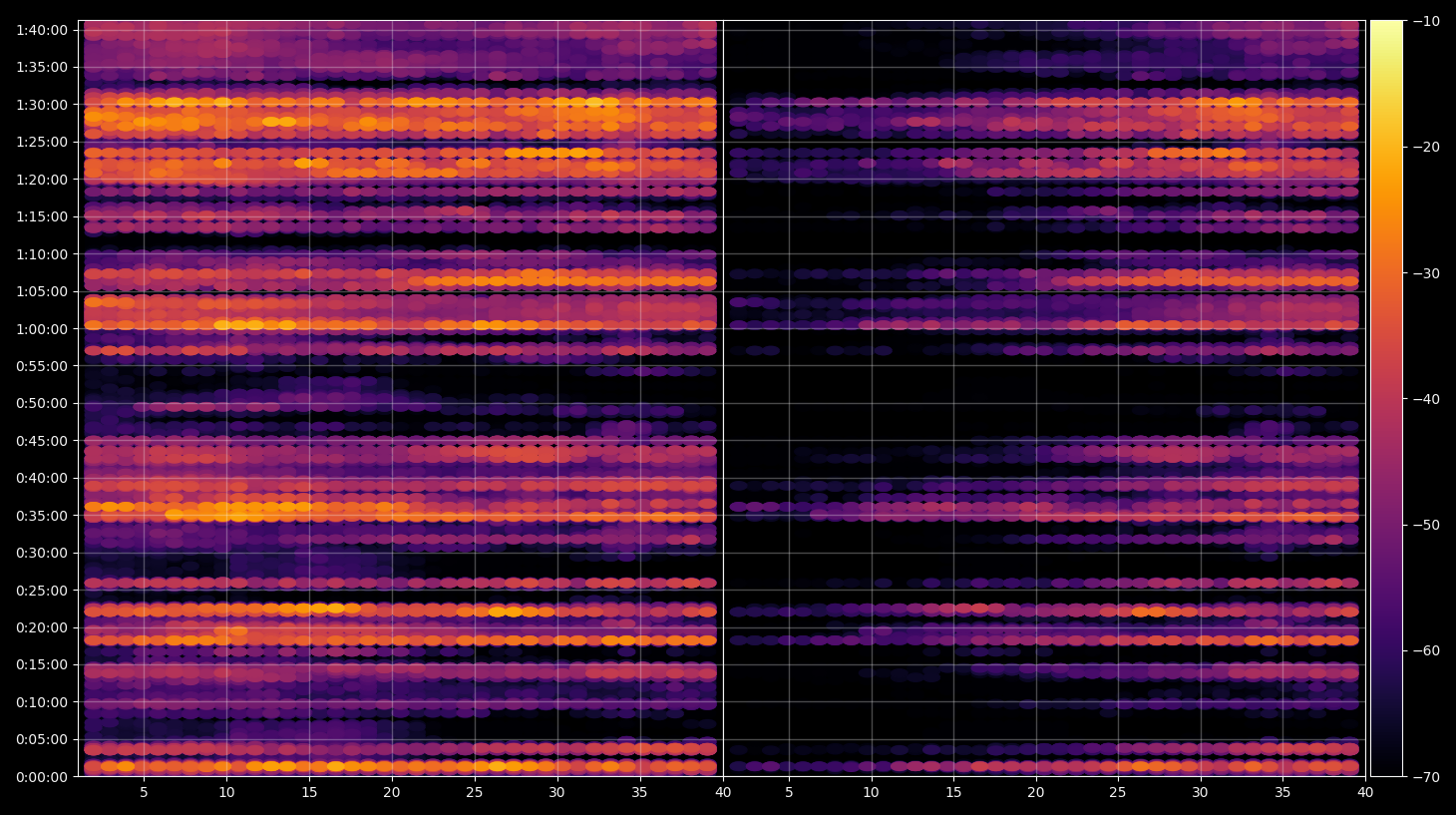1456x815 pixels.
Task: Click the −10 colorbar tick label
Action: pyautogui.click(x=1426, y=21)
